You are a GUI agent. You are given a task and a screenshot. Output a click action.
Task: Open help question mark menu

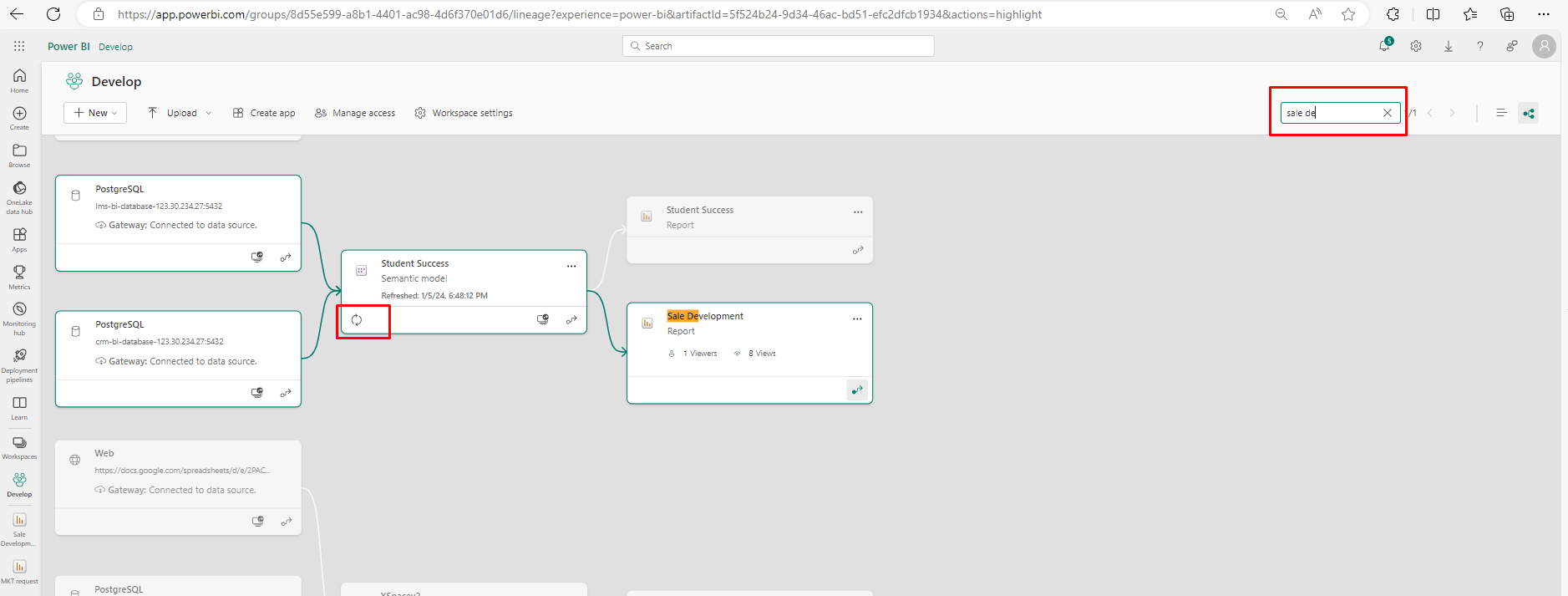pos(1480,46)
